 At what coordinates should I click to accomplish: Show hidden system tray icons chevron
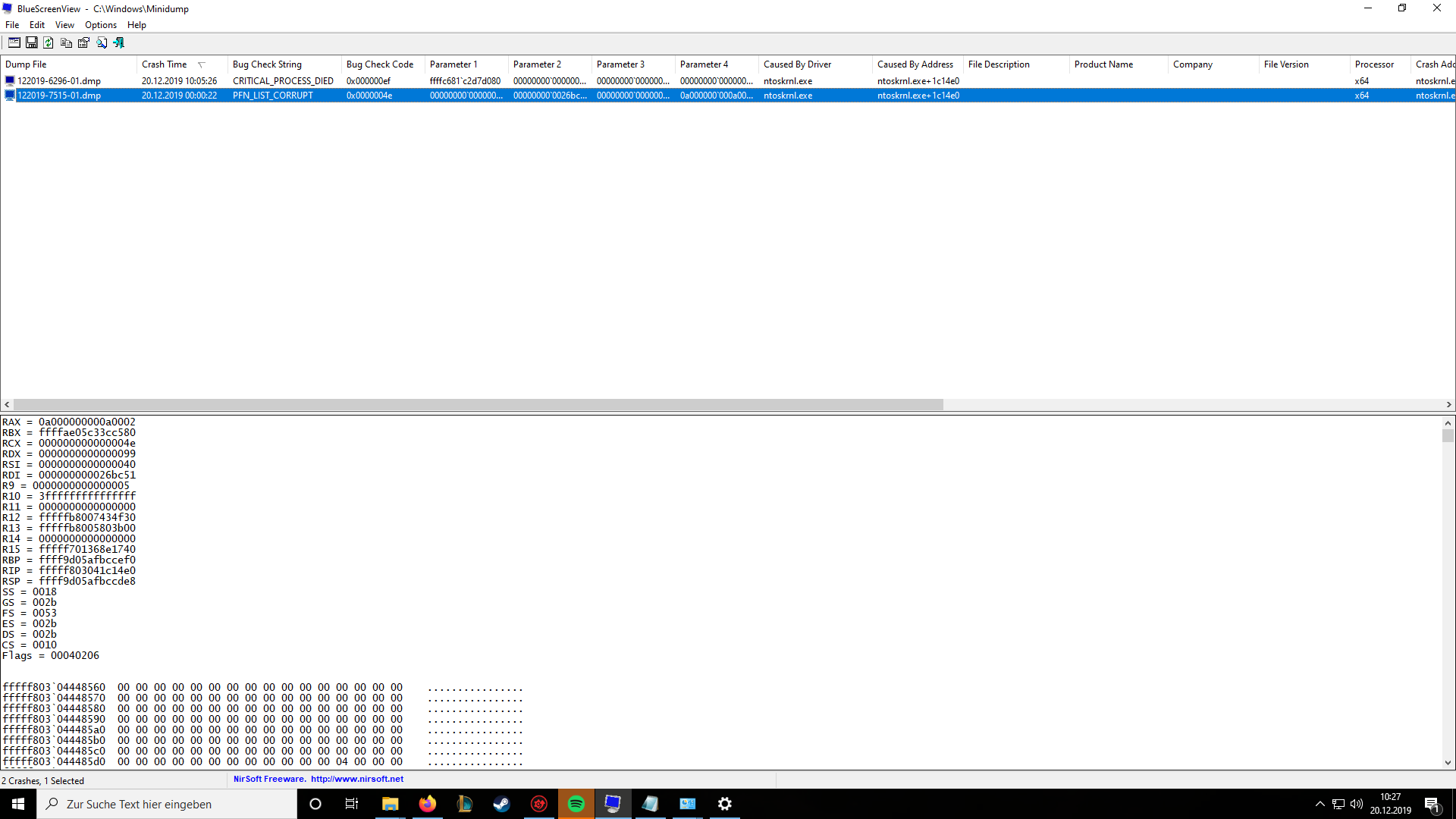1319,804
